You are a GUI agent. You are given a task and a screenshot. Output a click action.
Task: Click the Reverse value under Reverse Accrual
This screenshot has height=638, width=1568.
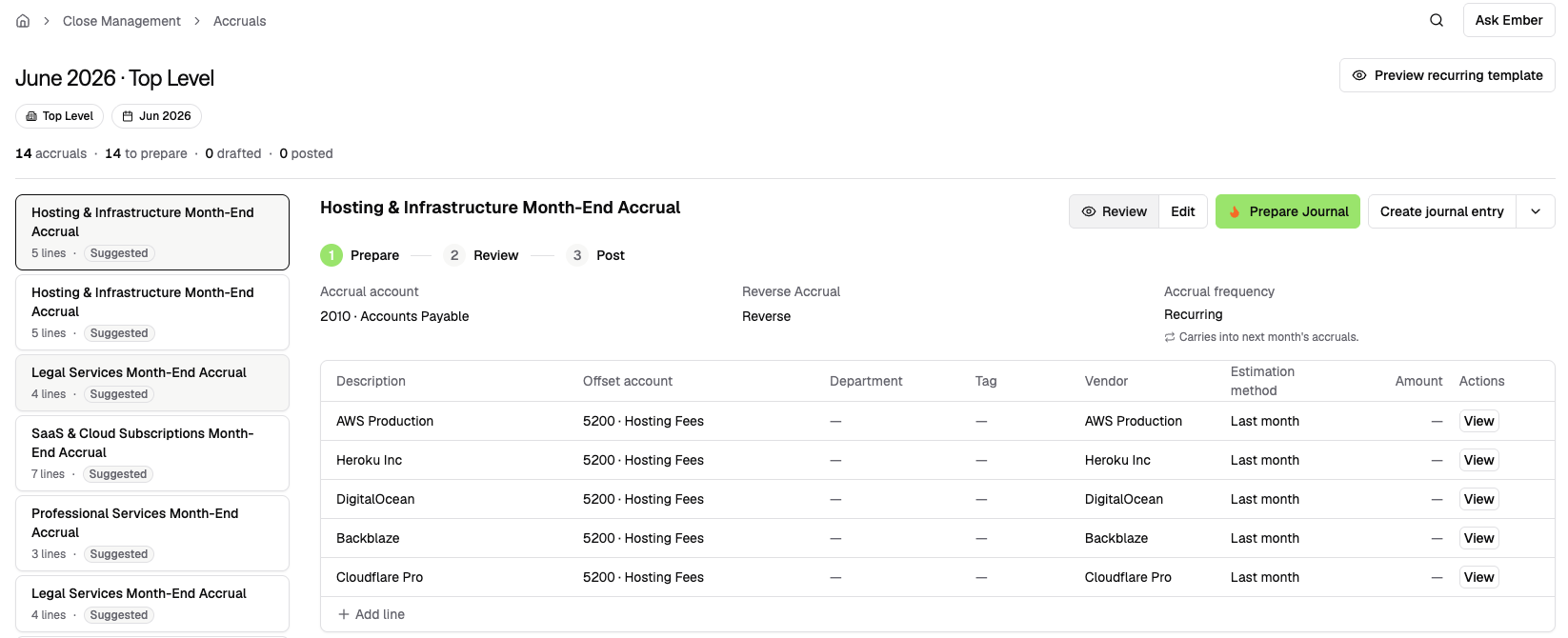(x=766, y=316)
